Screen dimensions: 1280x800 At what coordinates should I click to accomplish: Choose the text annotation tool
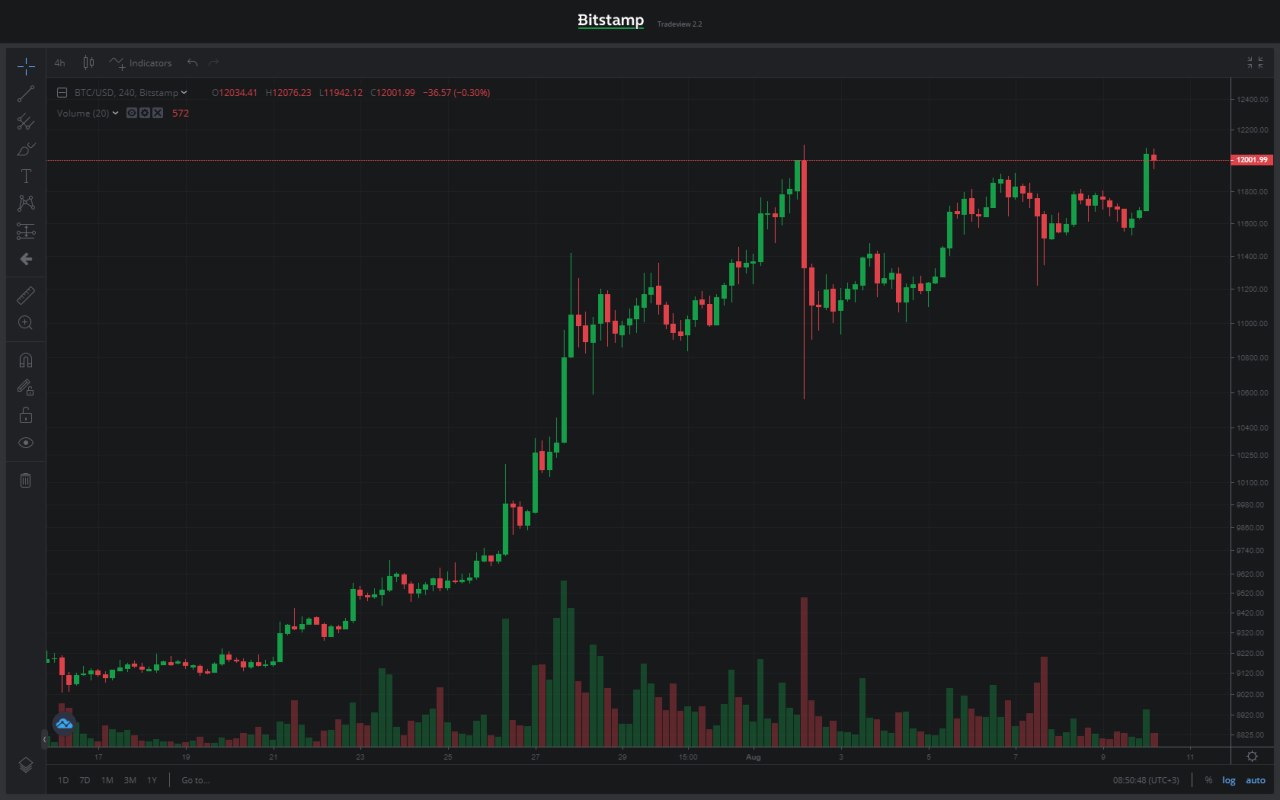click(x=26, y=176)
